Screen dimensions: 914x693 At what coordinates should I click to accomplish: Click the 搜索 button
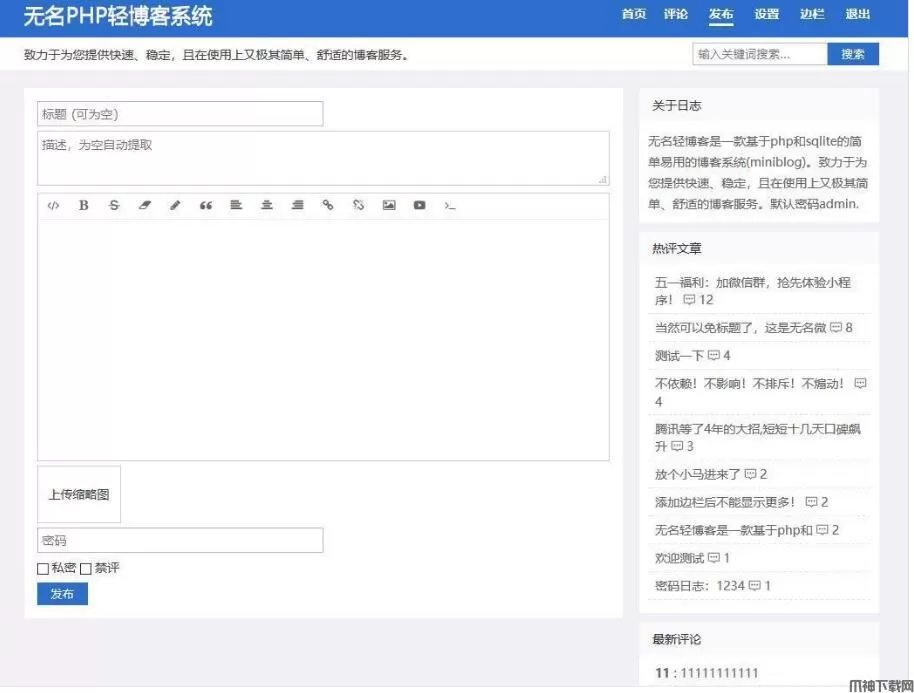(853, 54)
